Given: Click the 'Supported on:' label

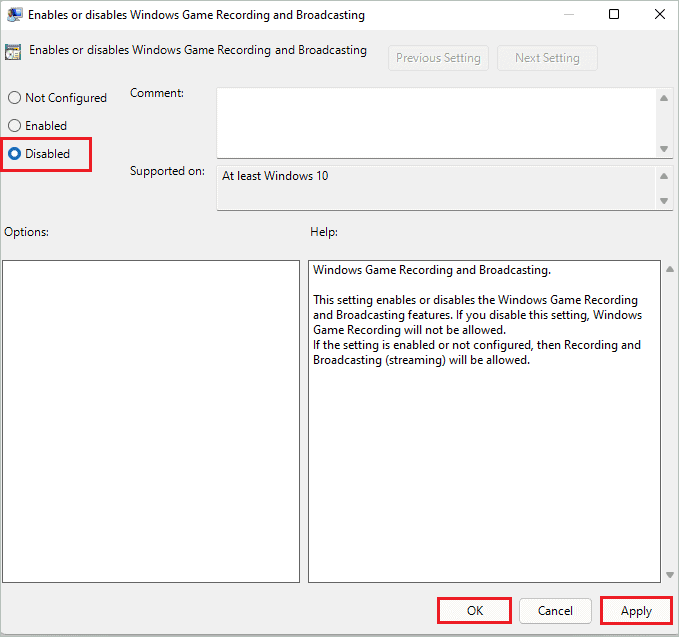Looking at the screenshot, I should point(167,171).
